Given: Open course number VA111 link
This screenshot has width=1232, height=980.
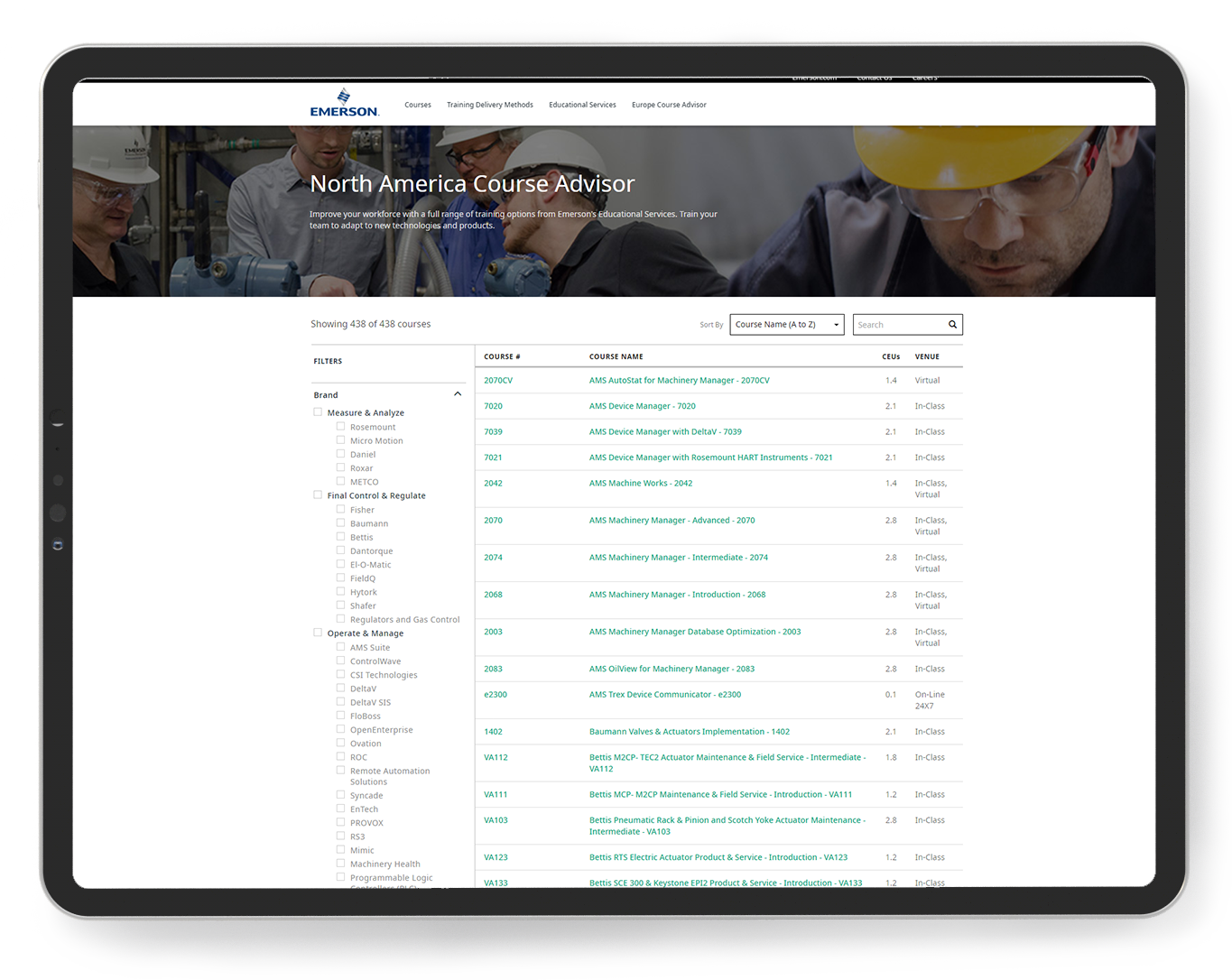Looking at the screenshot, I should [496, 795].
